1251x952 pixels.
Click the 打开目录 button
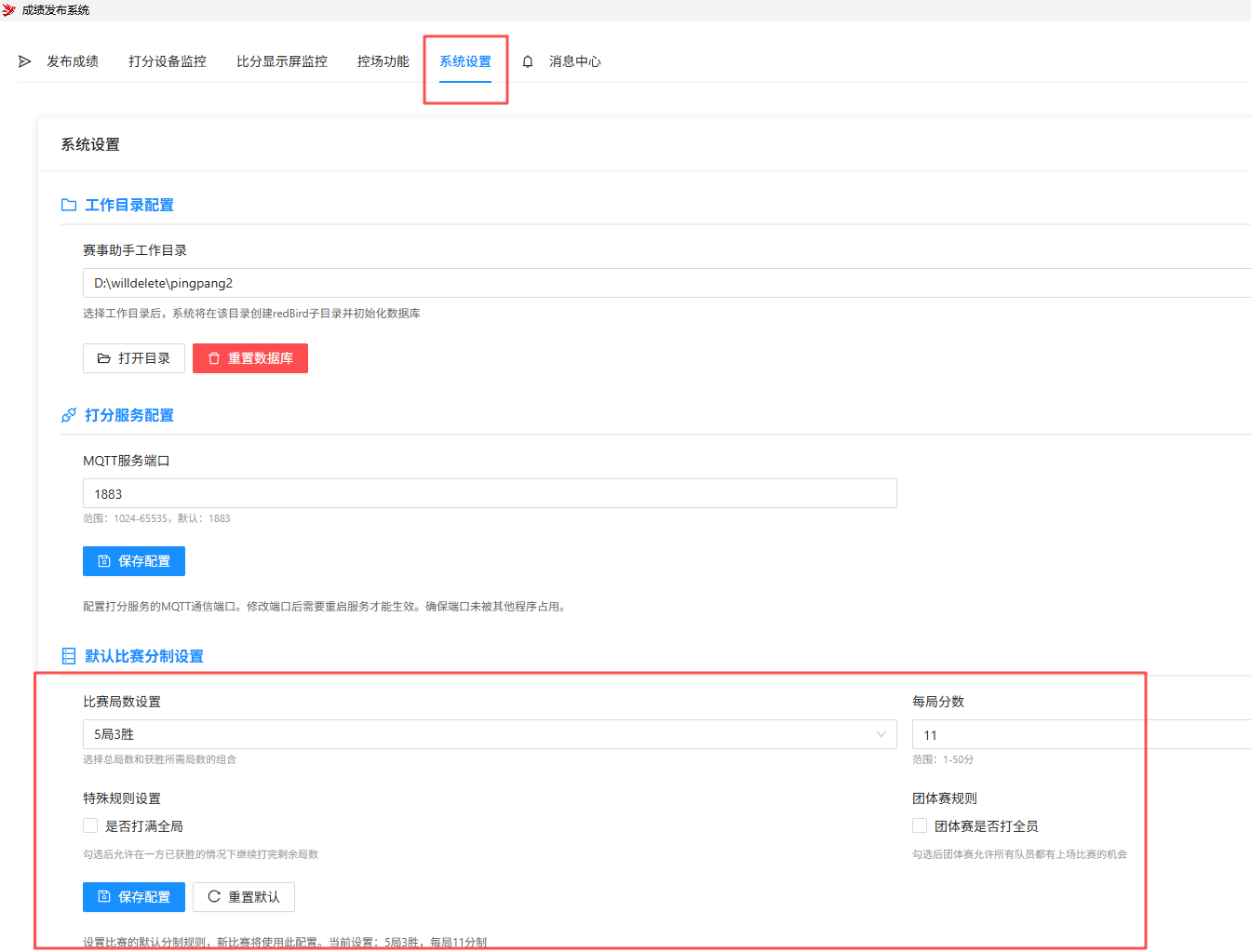coord(133,357)
